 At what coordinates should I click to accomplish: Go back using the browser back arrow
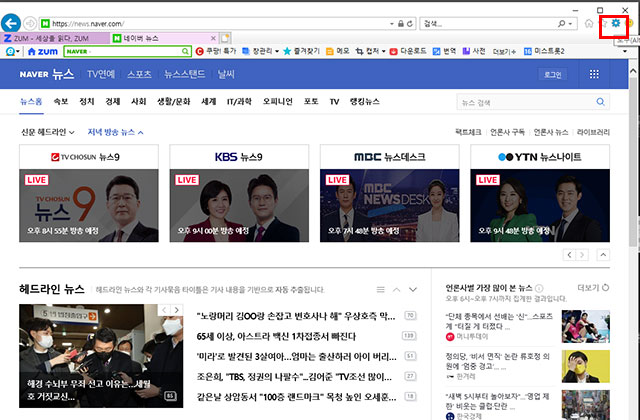coord(11,23)
